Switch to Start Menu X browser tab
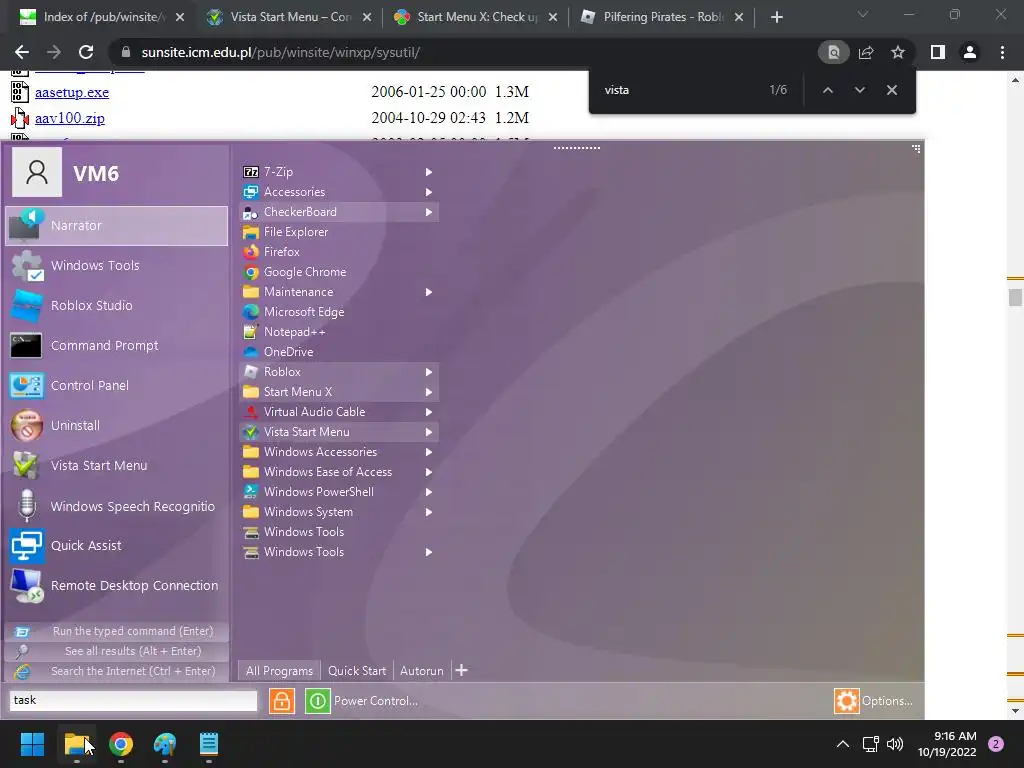 [x=475, y=17]
